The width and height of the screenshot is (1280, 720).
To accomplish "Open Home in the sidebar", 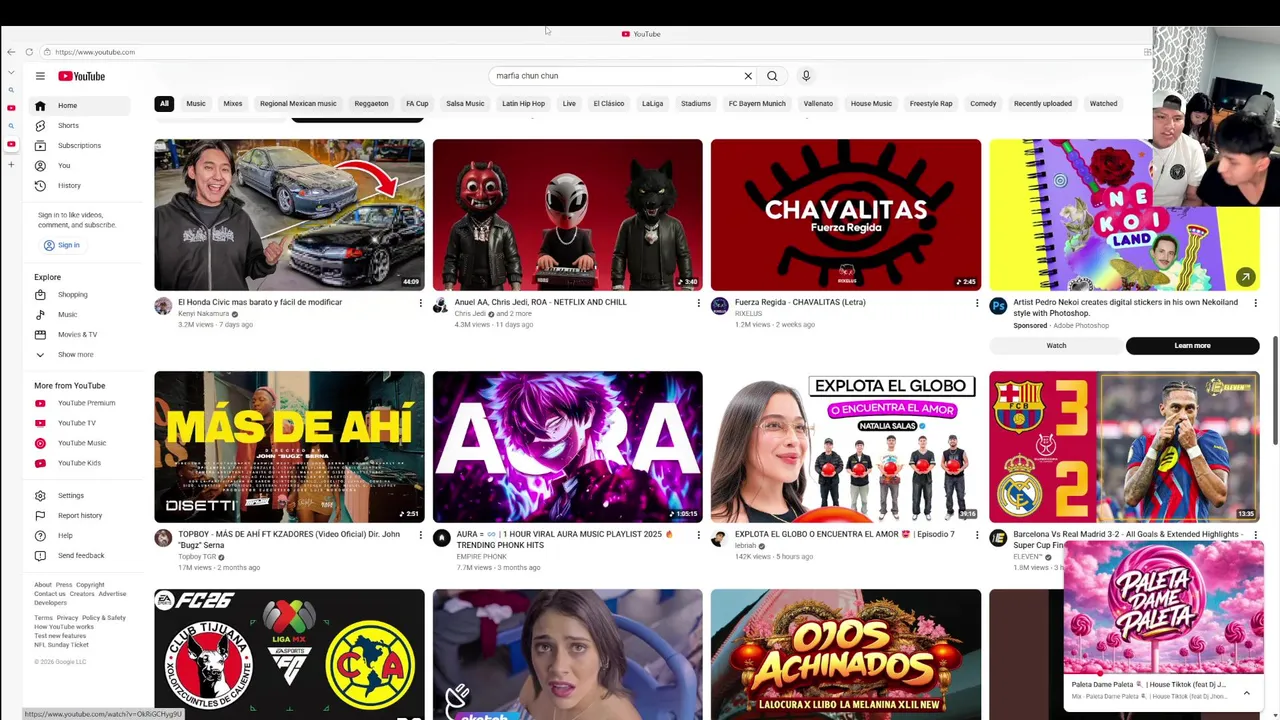I will pyautogui.click(x=80, y=105).
